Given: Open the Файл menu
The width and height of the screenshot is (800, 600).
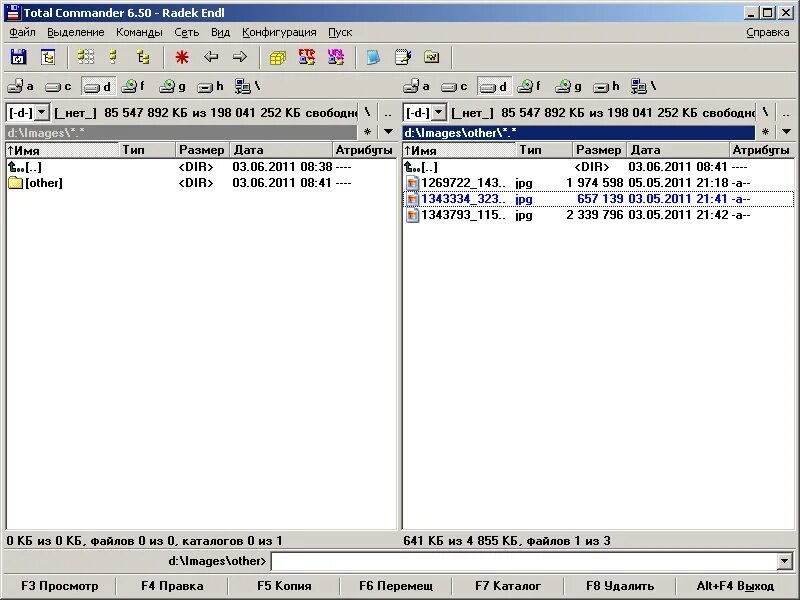Looking at the screenshot, I should (x=22, y=32).
